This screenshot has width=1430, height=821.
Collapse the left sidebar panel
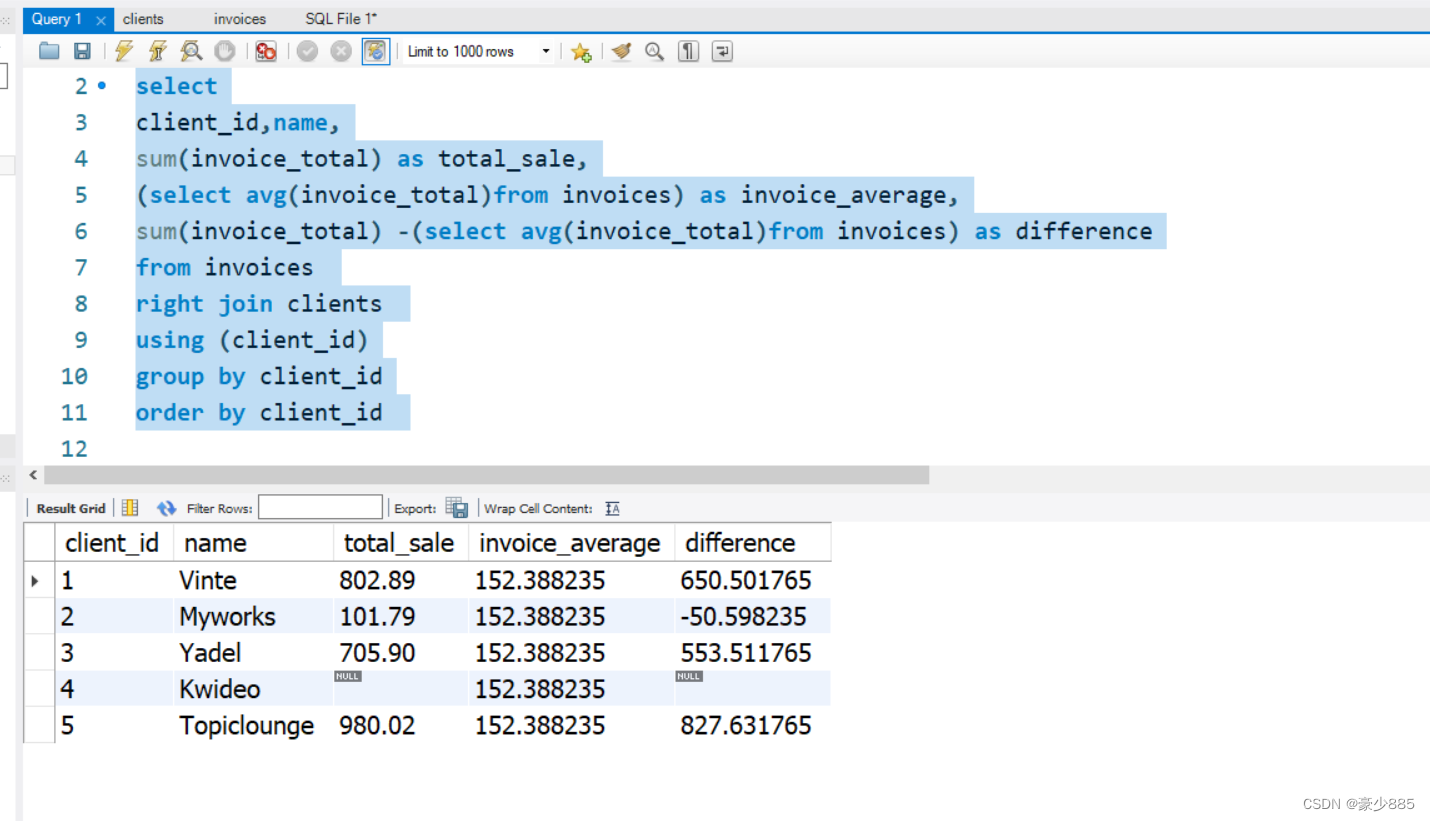pyautogui.click(x=6, y=19)
